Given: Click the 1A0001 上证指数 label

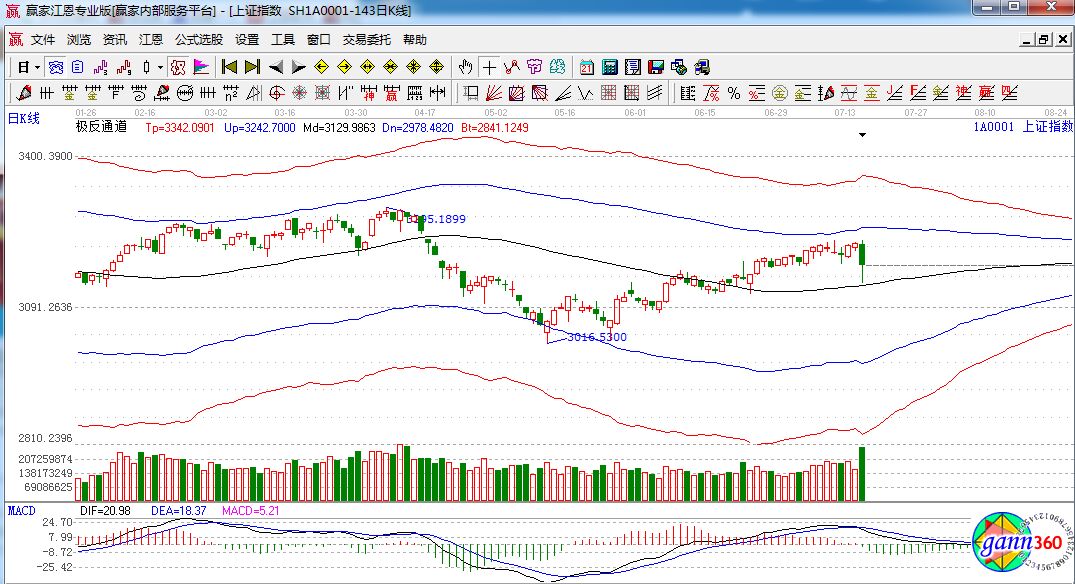Looking at the screenshot, I should click(x=1019, y=127).
